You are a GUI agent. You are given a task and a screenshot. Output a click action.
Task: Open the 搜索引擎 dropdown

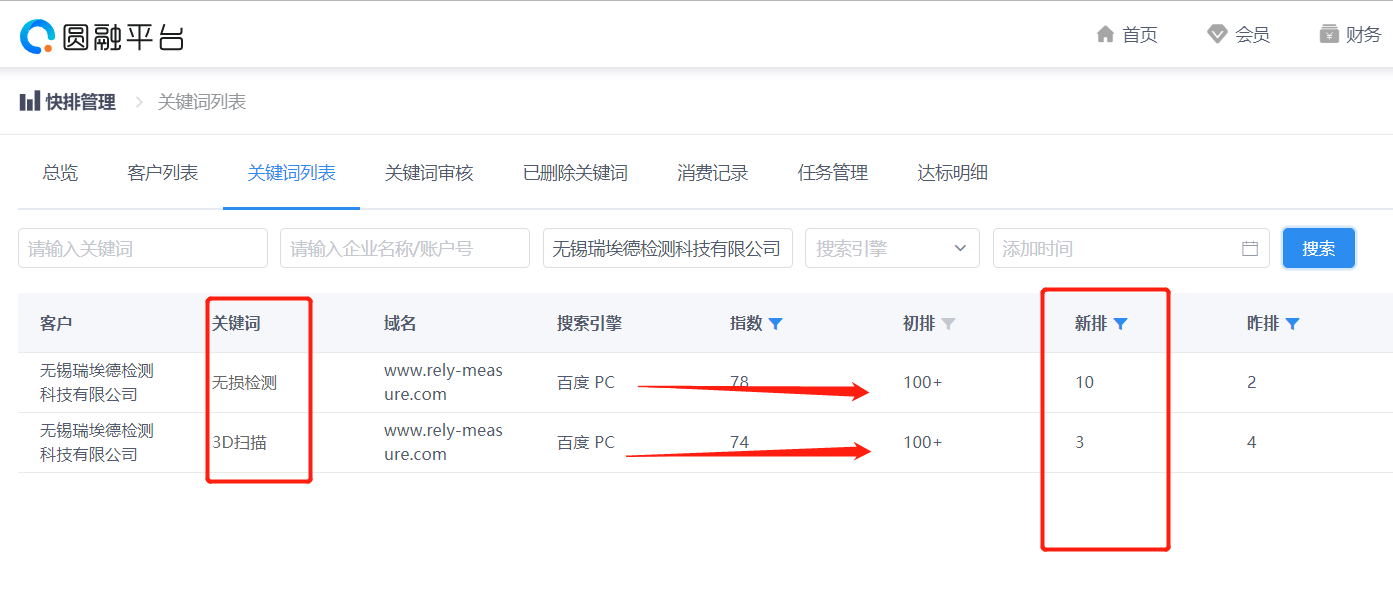click(x=891, y=248)
